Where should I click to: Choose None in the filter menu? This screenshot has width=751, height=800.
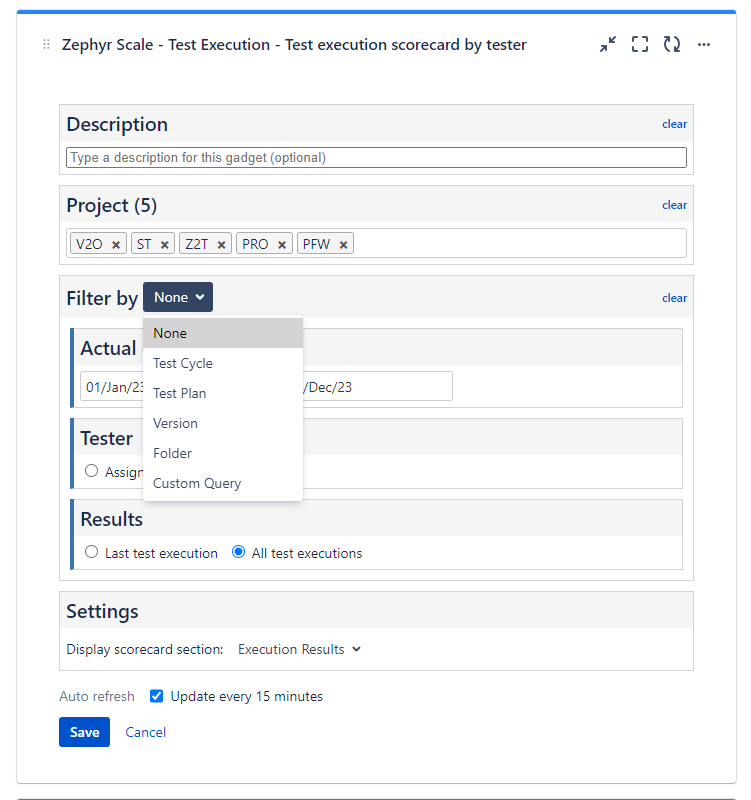tap(223, 333)
